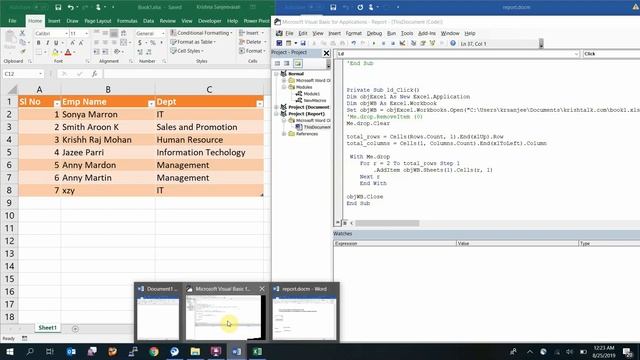Open the Sl No column filter dropdown
This screenshot has height=360, width=640.
[57, 104]
